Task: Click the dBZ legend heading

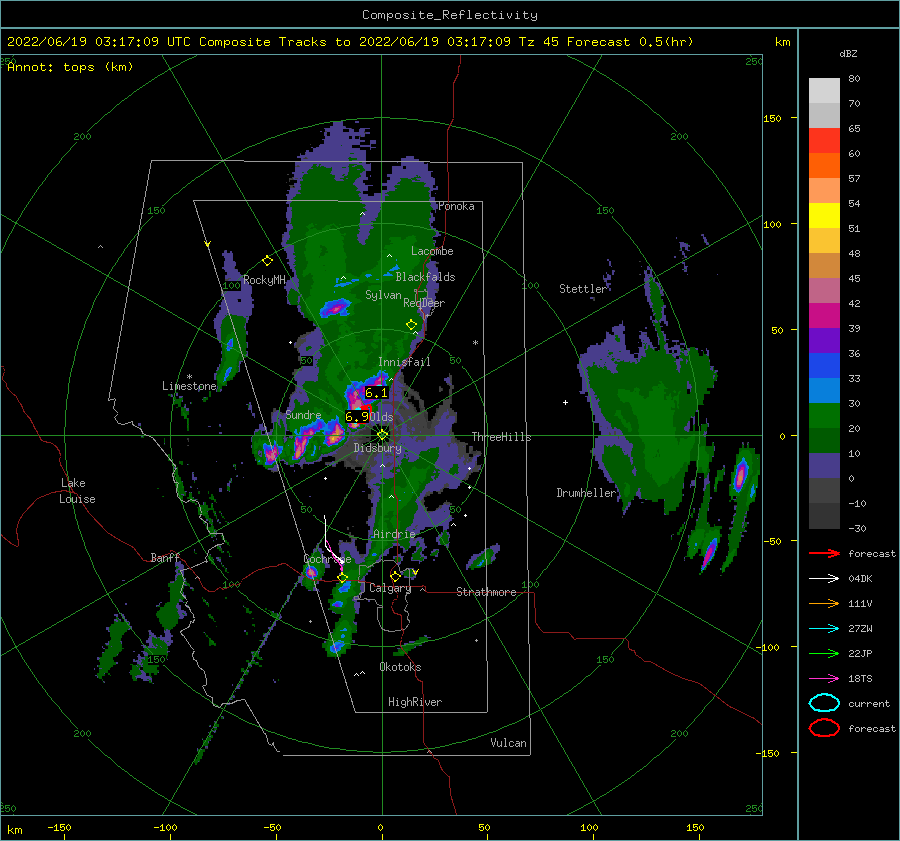Action: click(848, 53)
